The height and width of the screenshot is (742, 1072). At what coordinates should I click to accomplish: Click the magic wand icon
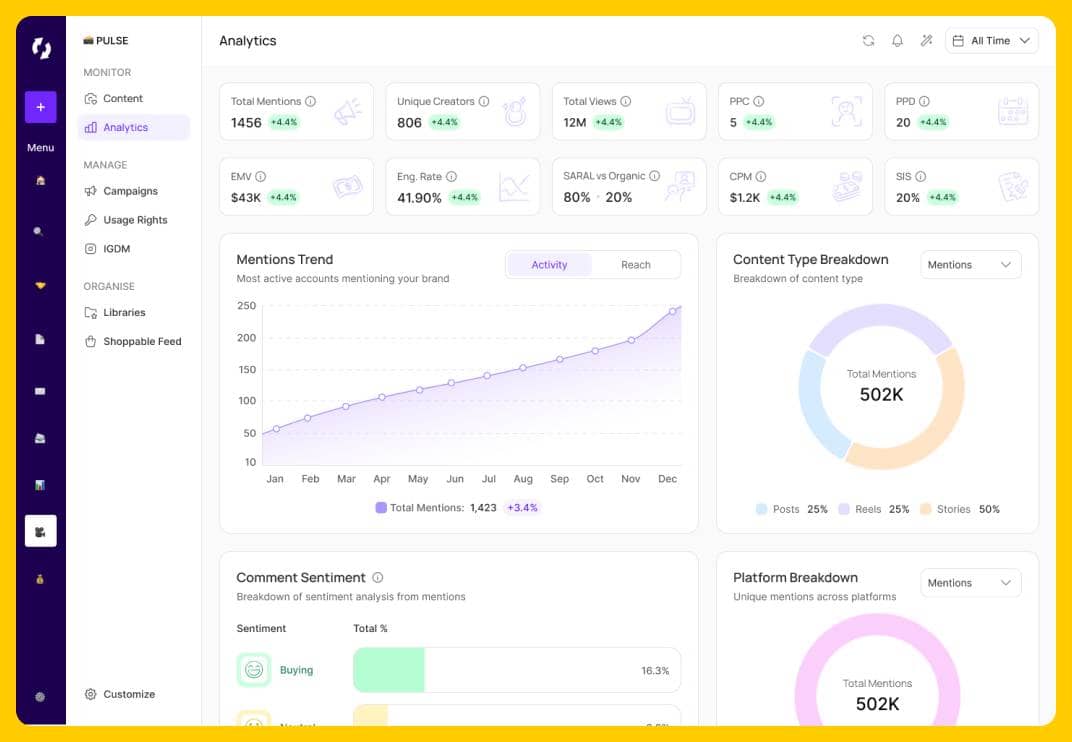coord(926,40)
